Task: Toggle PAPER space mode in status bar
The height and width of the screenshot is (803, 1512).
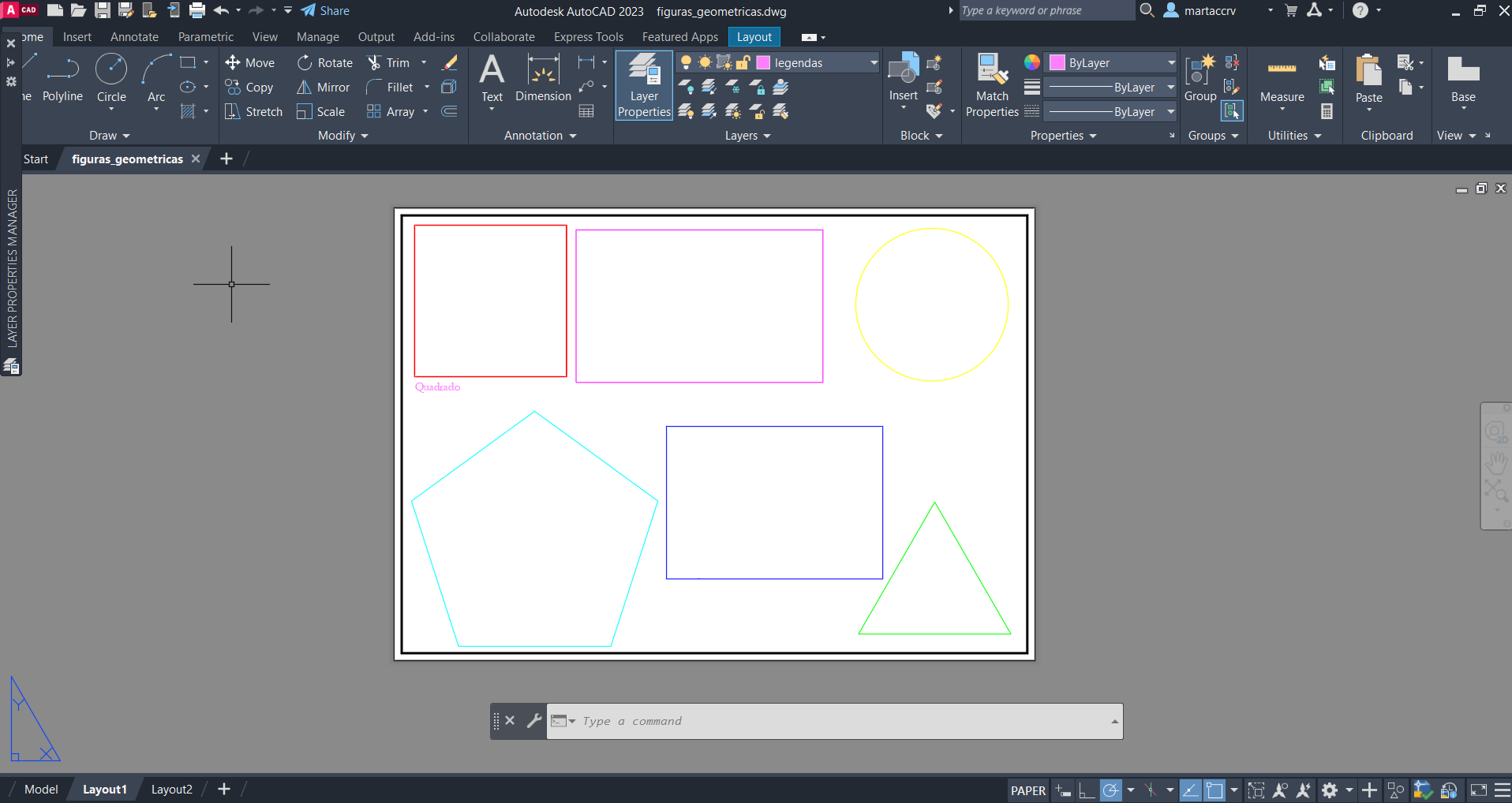Action: coord(1027,790)
